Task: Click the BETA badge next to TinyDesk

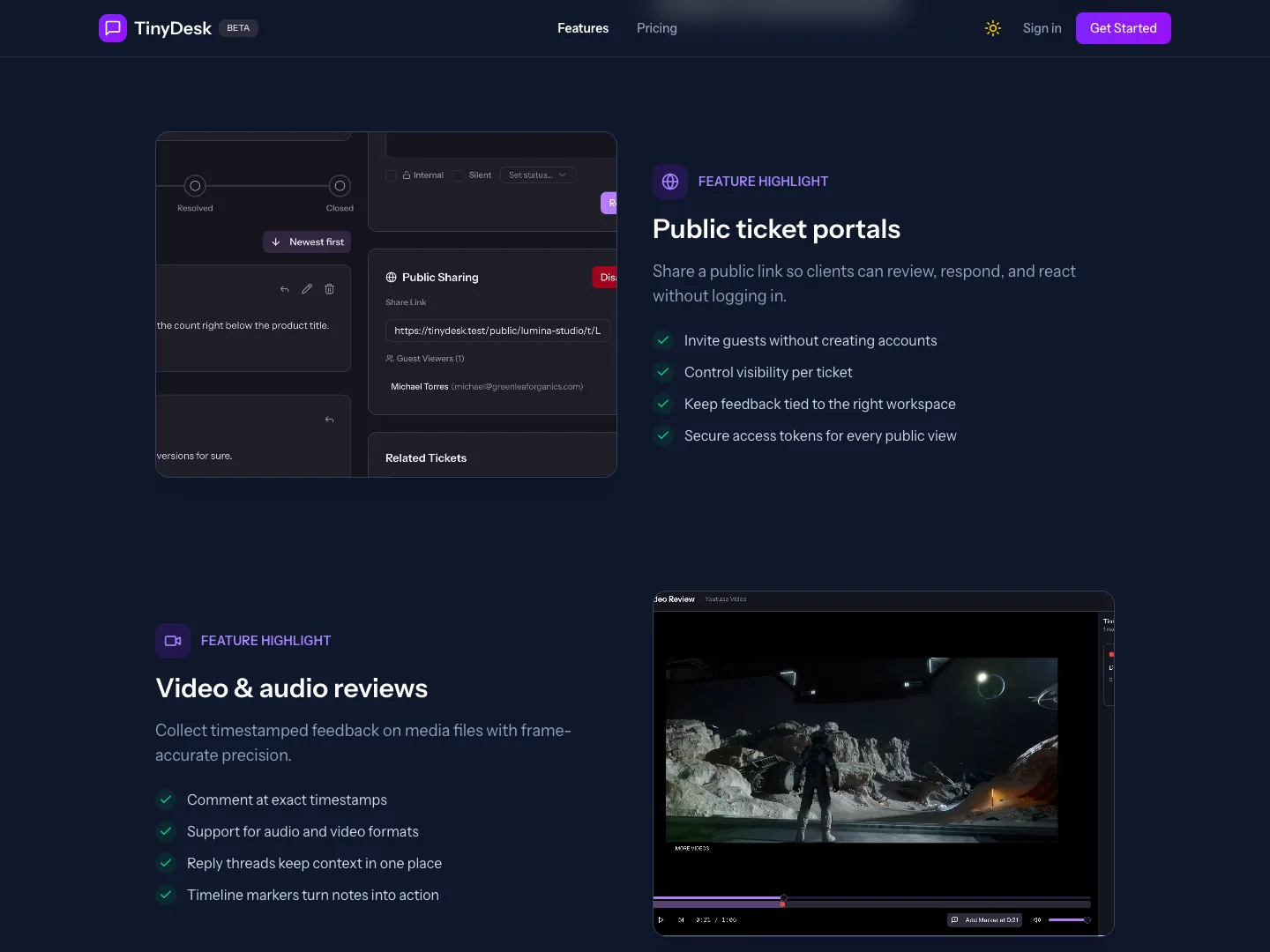Action: click(x=238, y=28)
